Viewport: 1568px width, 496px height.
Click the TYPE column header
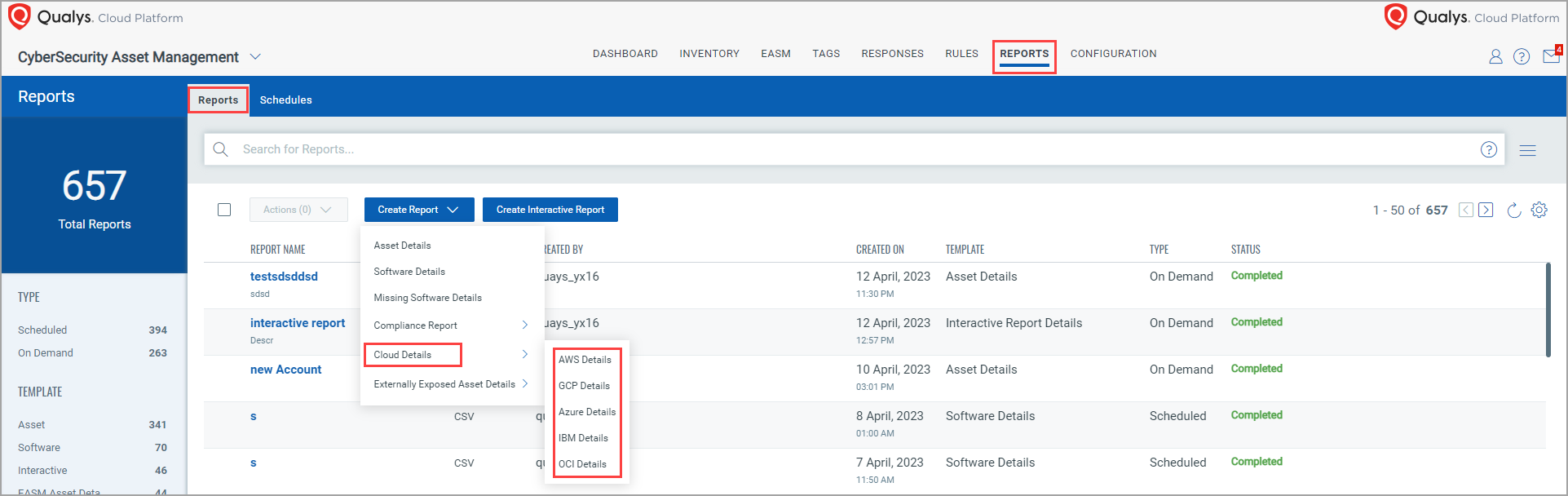coord(1159,250)
